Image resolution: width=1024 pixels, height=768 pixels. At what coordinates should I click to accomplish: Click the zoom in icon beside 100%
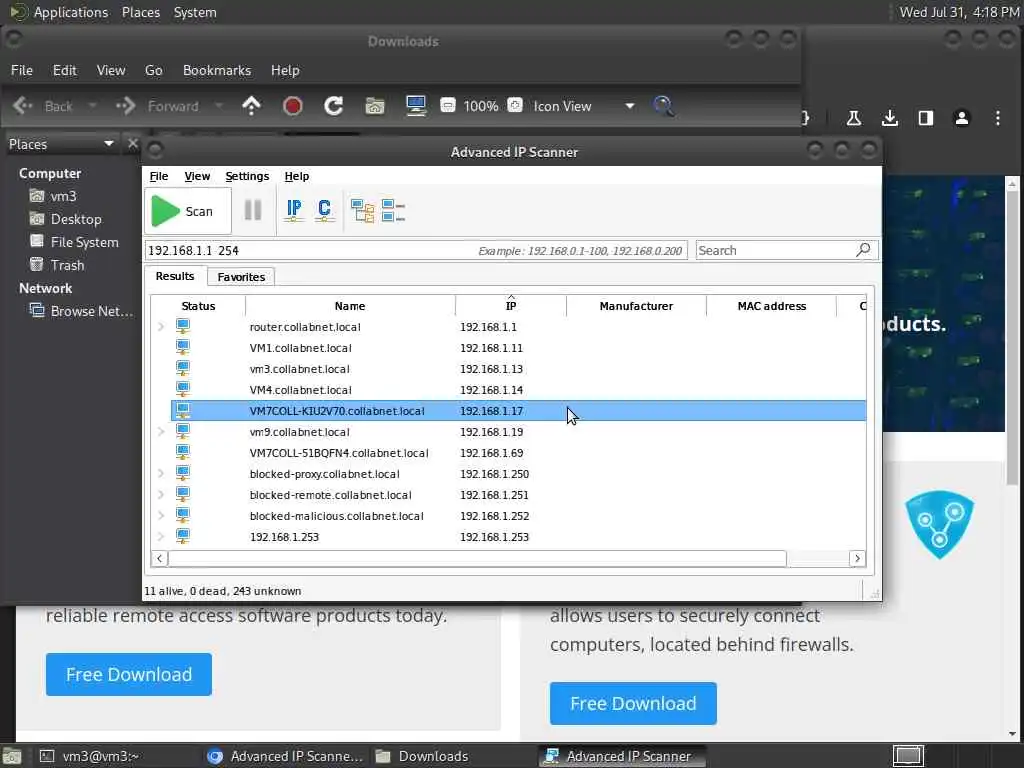coord(515,105)
